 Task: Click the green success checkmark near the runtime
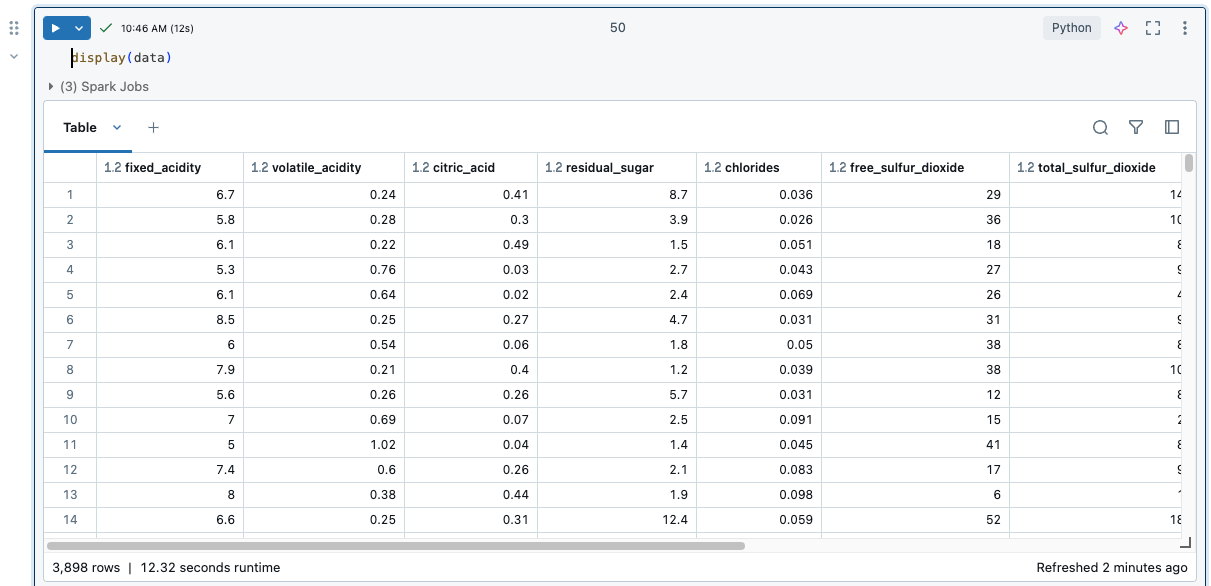pos(105,28)
